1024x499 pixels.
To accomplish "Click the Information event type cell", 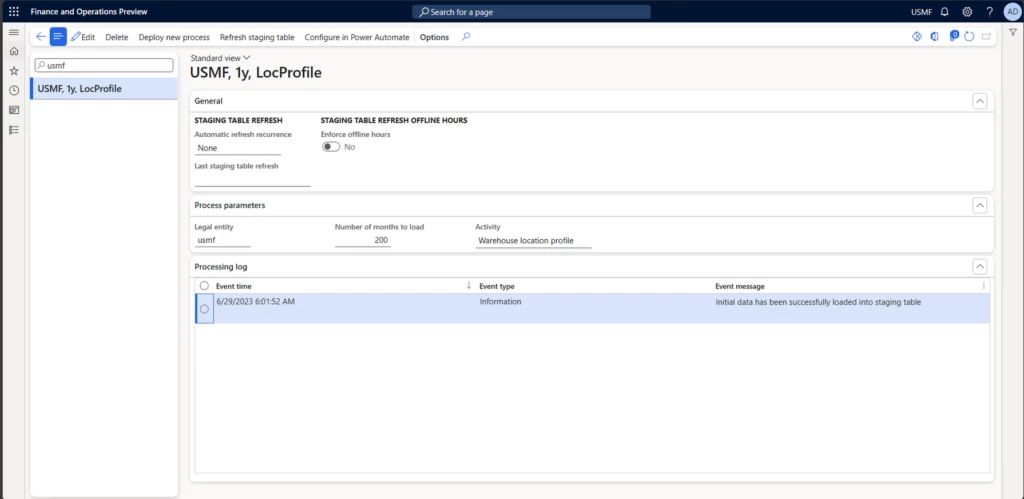I will click(500, 302).
